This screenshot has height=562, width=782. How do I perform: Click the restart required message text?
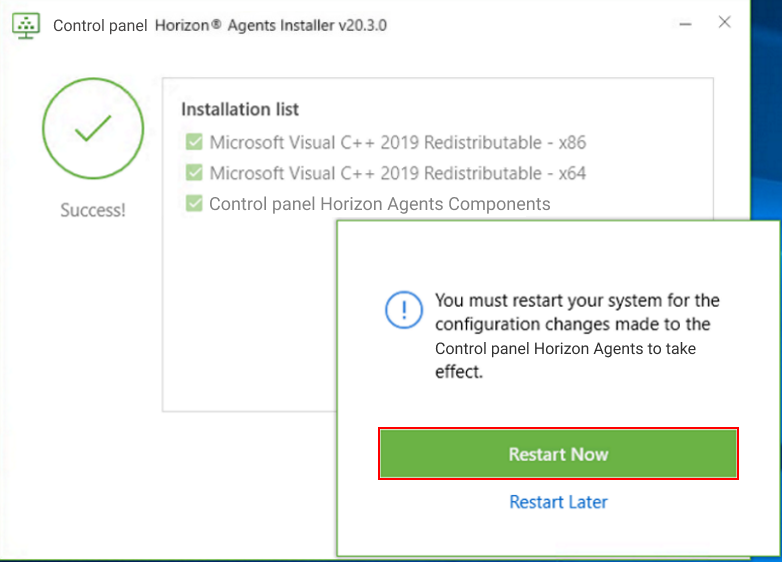[x=576, y=335]
